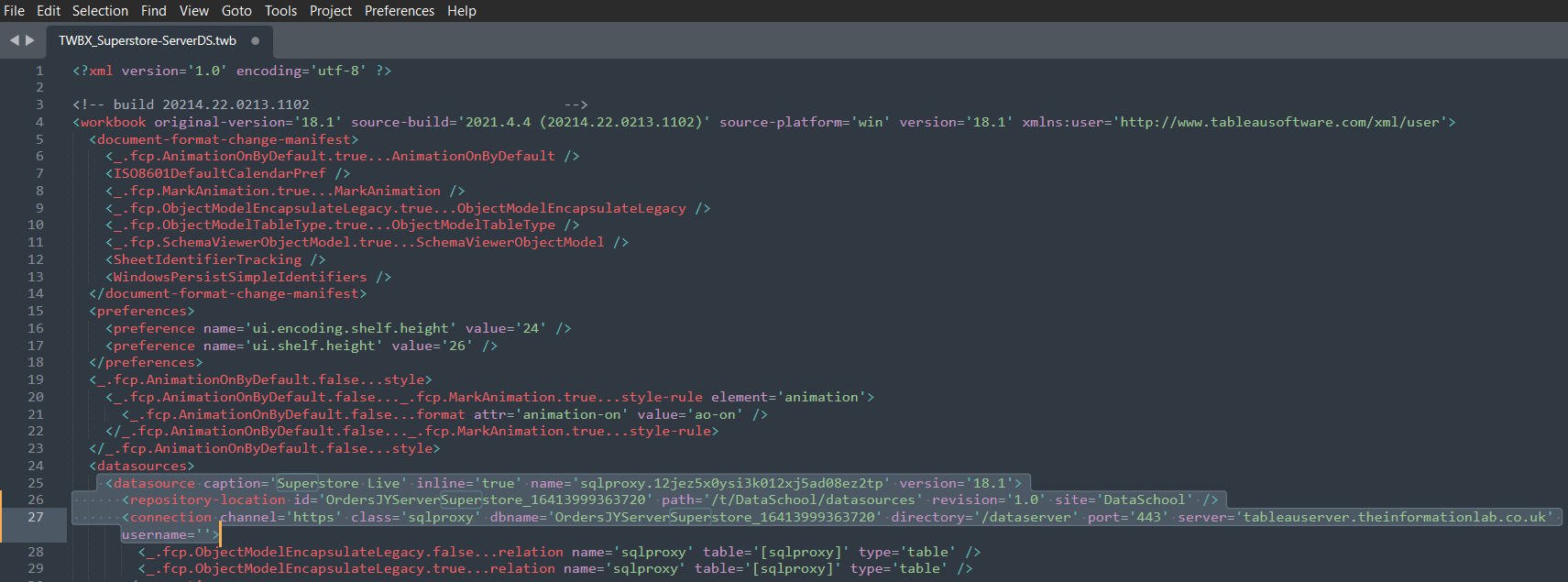Click line number 1 in the gutter
The width and height of the screenshot is (1568, 582).
[39, 71]
